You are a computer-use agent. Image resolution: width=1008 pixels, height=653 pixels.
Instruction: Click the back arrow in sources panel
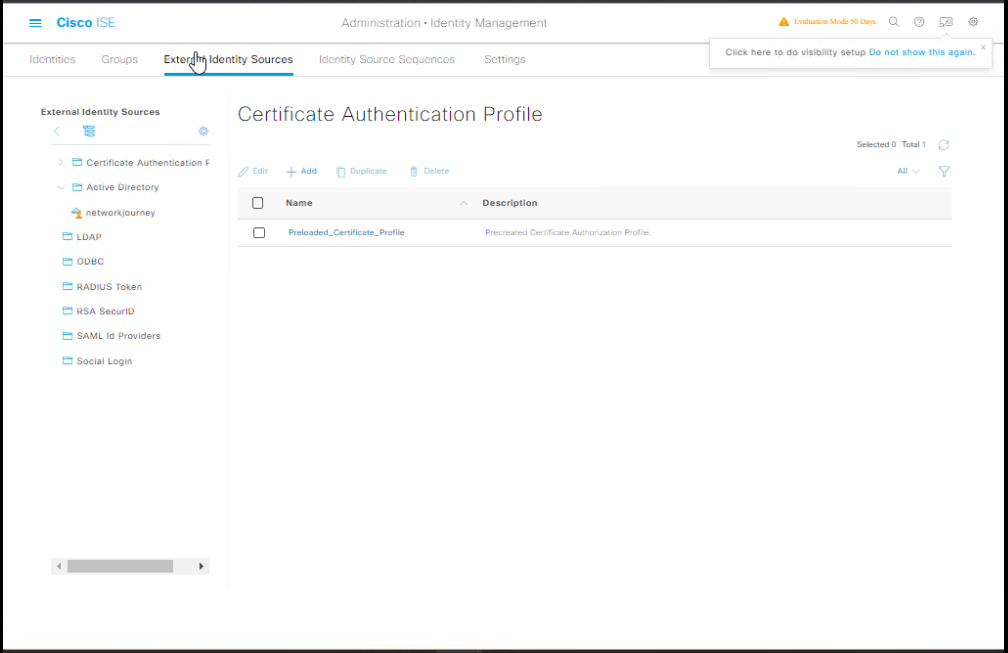(57, 131)
